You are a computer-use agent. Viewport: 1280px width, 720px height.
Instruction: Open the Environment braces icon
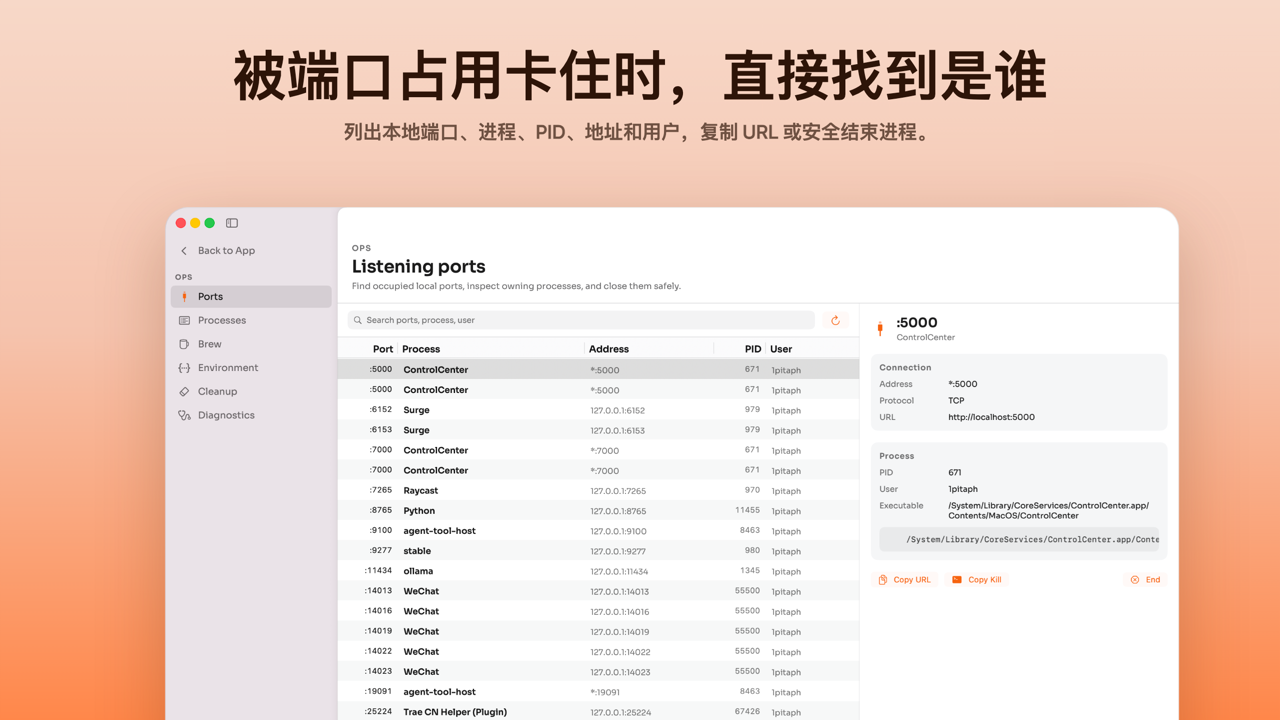184,368
